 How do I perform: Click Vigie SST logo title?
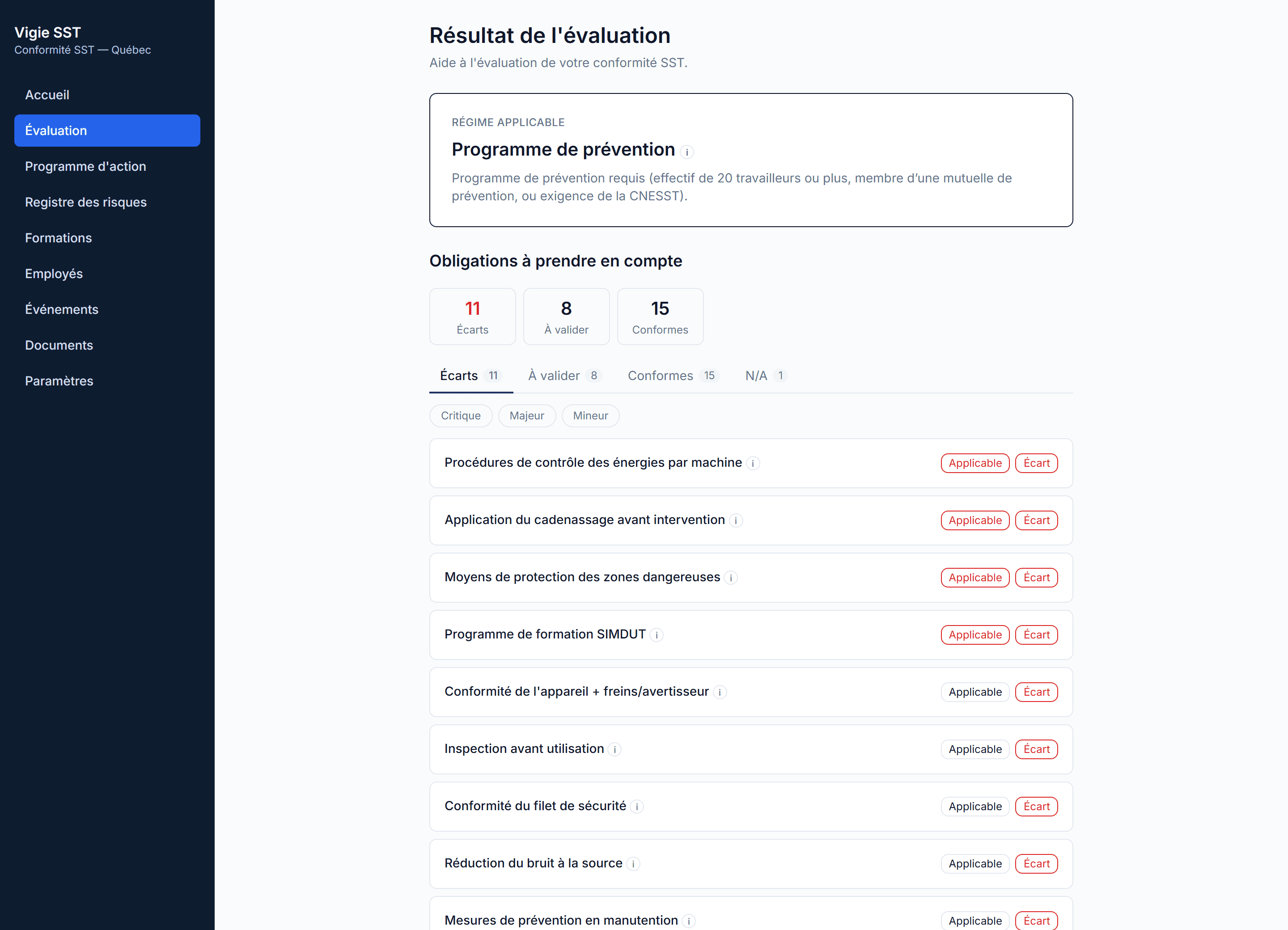pos(48,32)
